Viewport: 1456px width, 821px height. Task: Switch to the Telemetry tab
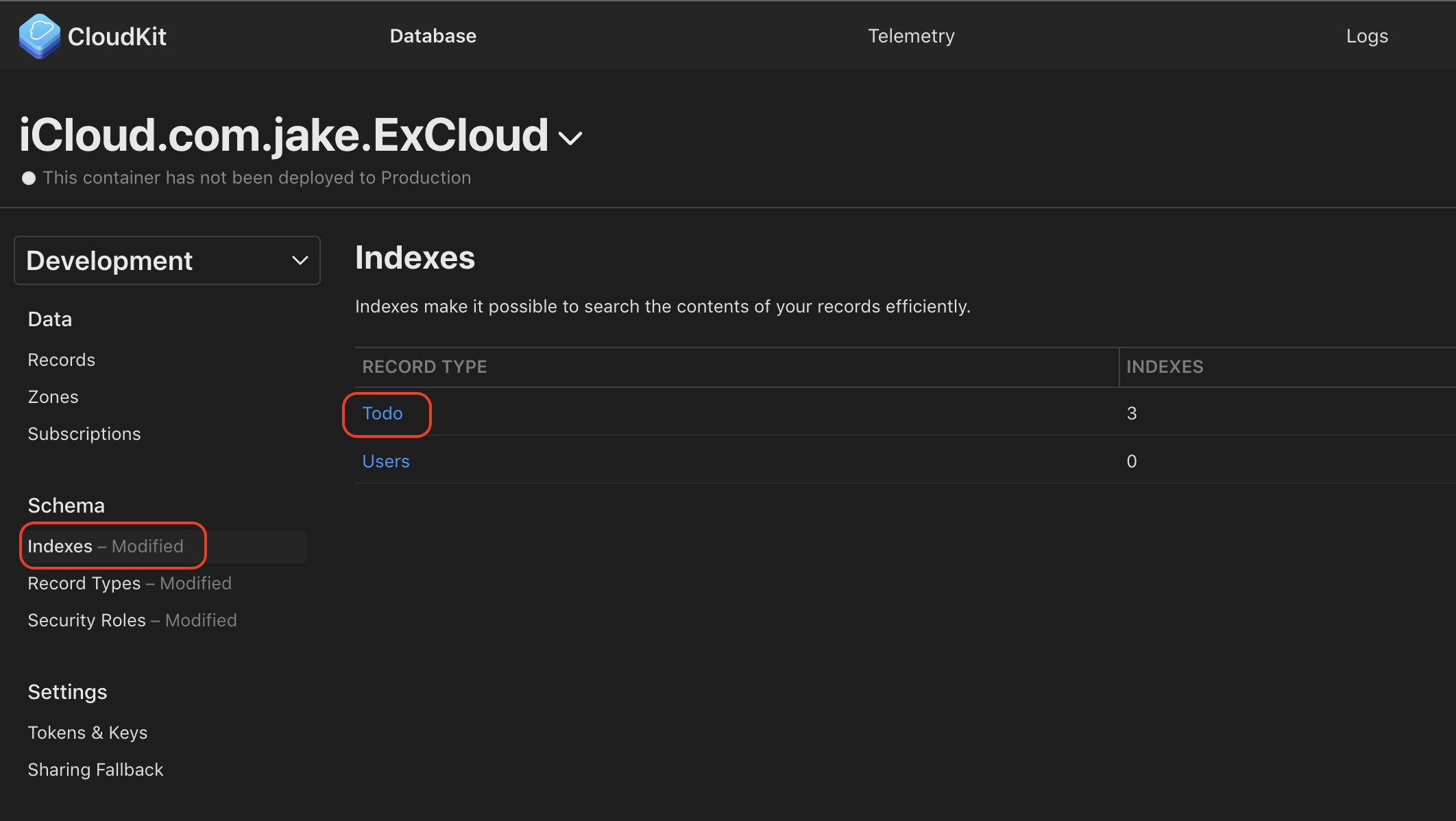(911, 36)
